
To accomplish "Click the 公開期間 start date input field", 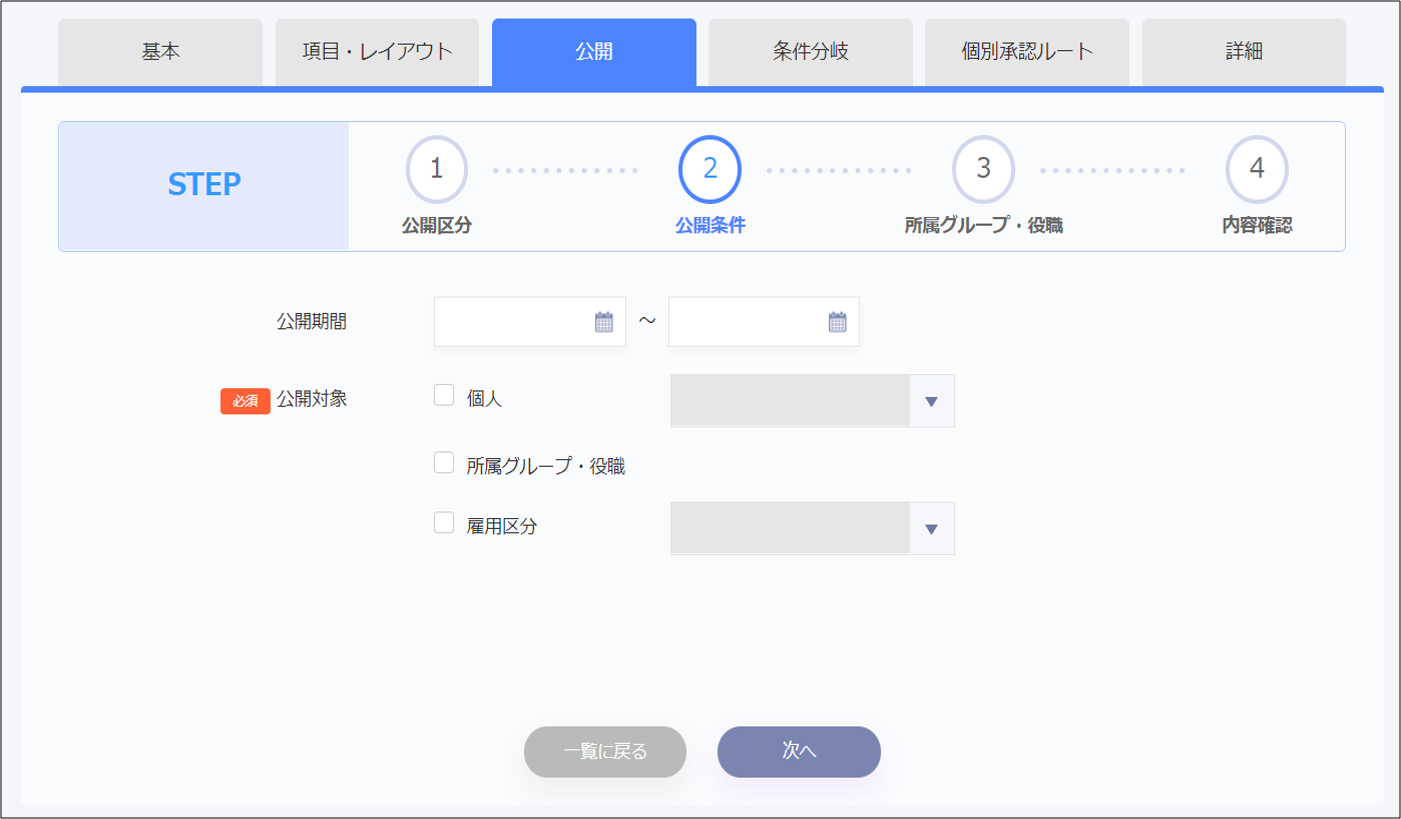I will pos(512,322).
